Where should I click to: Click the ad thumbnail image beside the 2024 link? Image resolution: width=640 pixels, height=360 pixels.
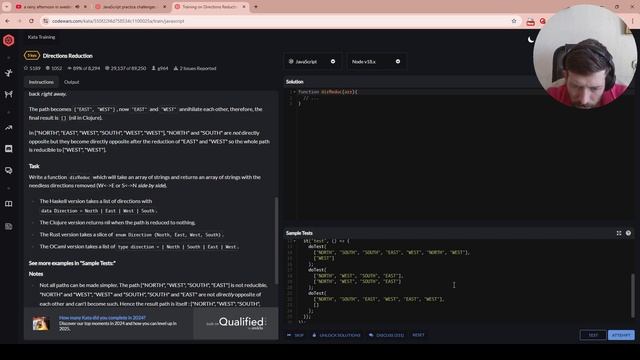pos(41,324)
